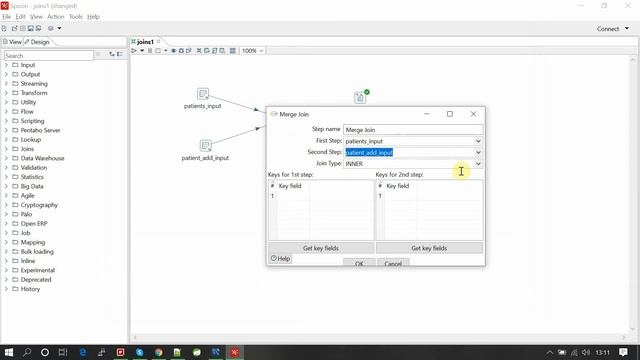Open the File menu
The image size is (640, 360).
click(x=7, y=17)
